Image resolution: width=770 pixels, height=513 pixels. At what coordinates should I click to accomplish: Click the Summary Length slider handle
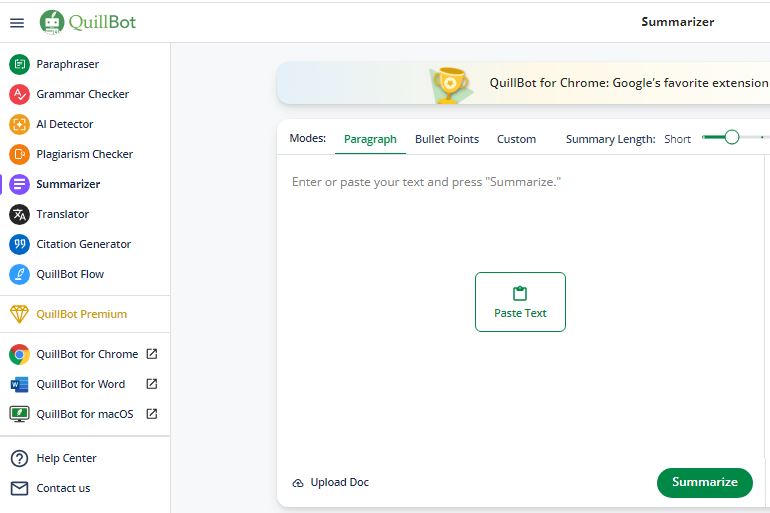pyautogui.click(x=732, y=137)
